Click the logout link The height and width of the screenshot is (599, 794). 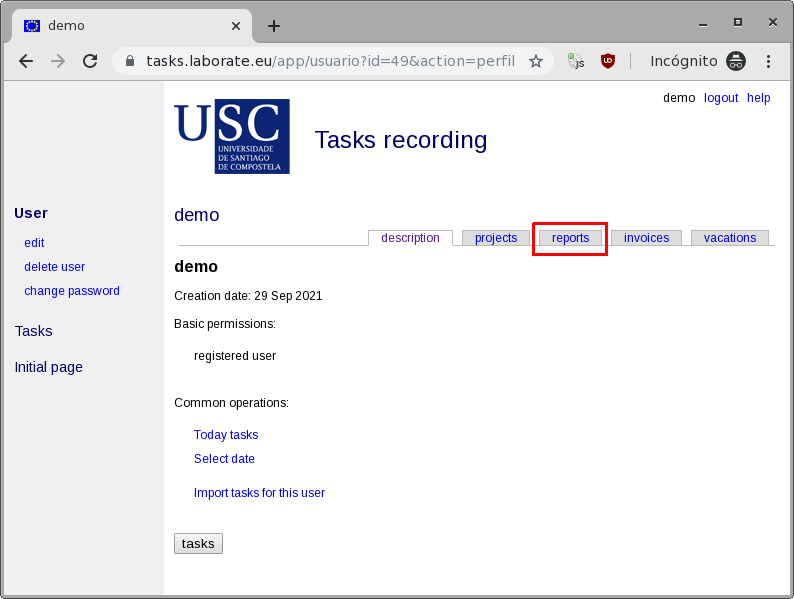click(x=720, y=98)
